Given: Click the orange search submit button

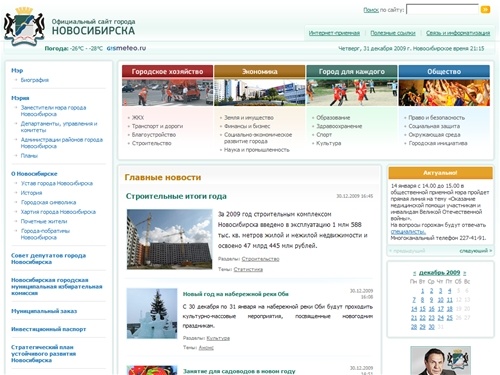Looking at the screenshot, I should tap(485, 10).
